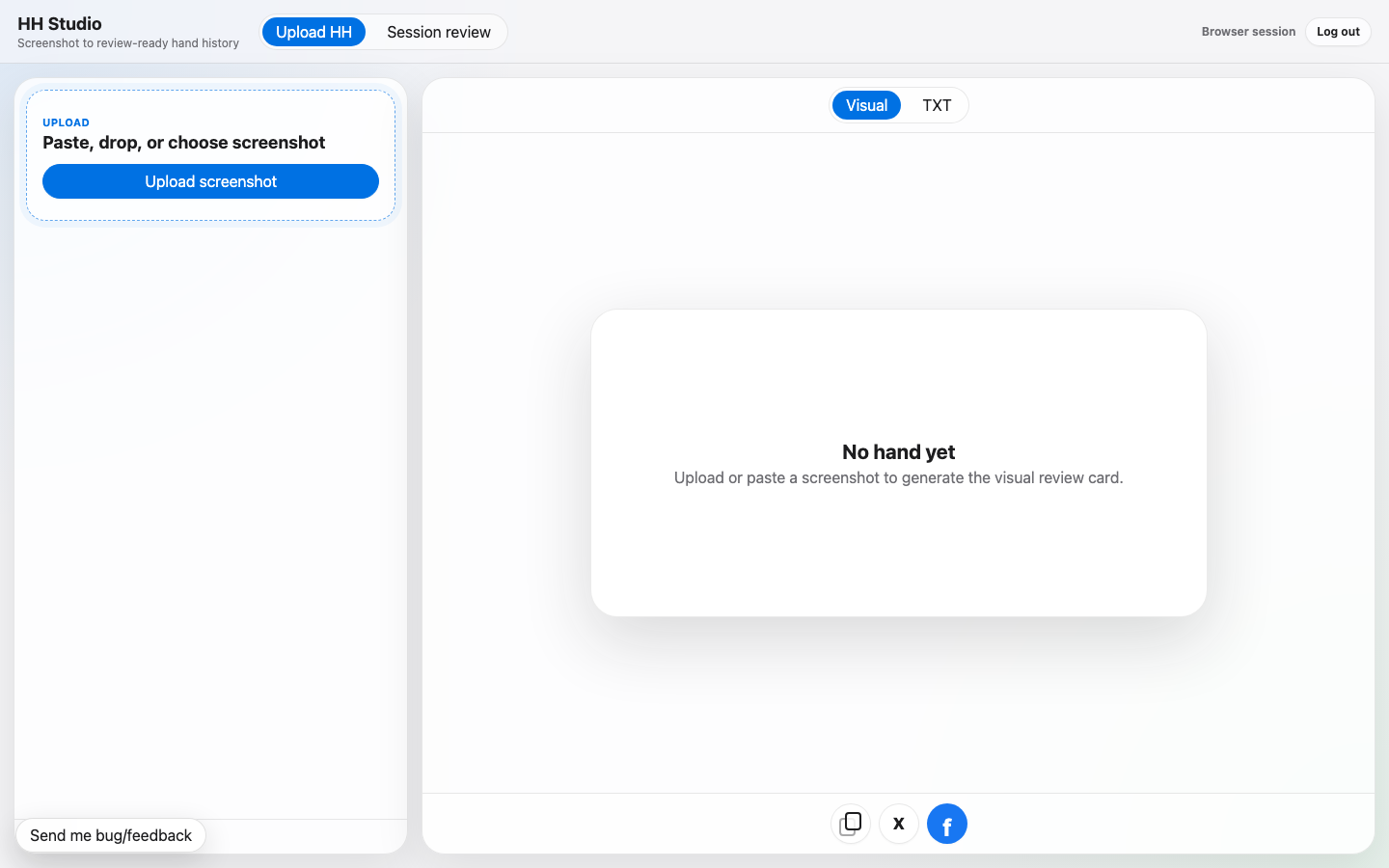This screenshot has width=1389, height=868.
Task: Select the Browser session label
Action: [1248, 32]
